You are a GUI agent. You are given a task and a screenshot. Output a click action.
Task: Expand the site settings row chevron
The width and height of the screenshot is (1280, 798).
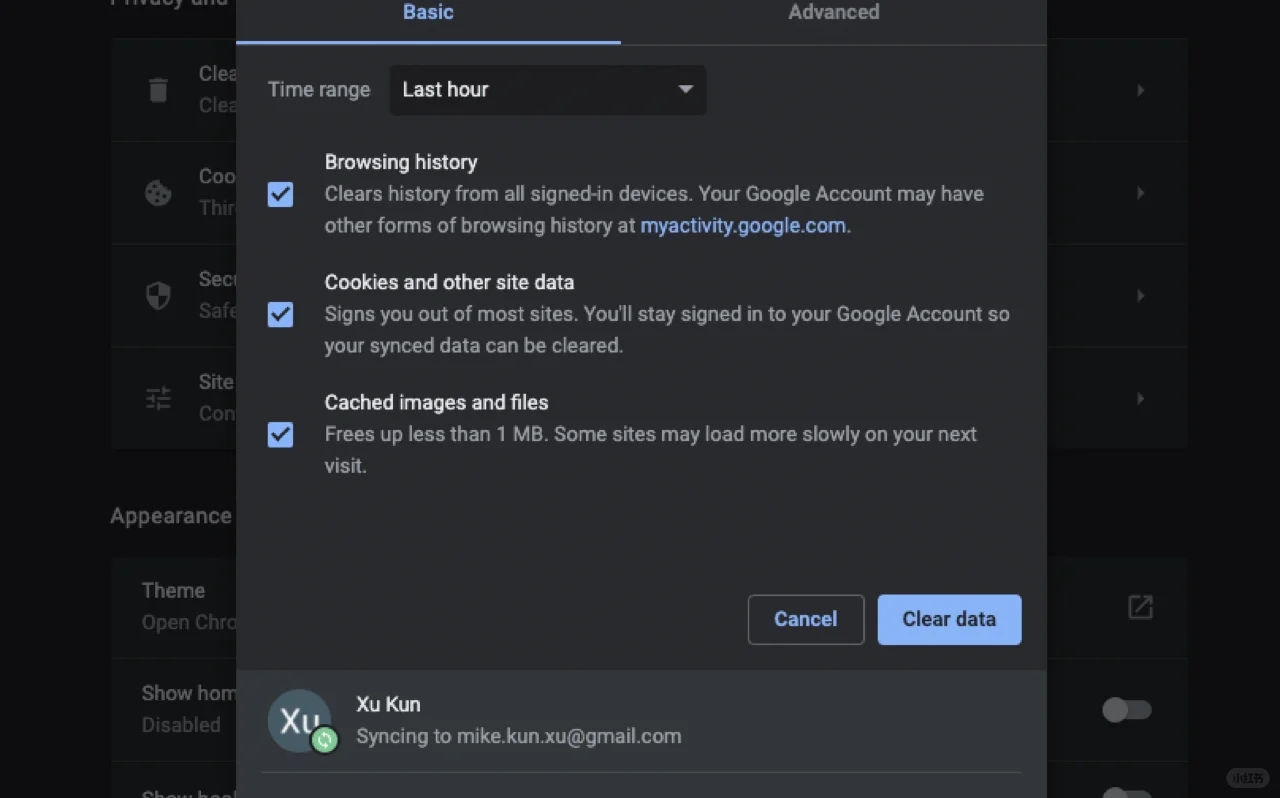(x=1140, y=399)
